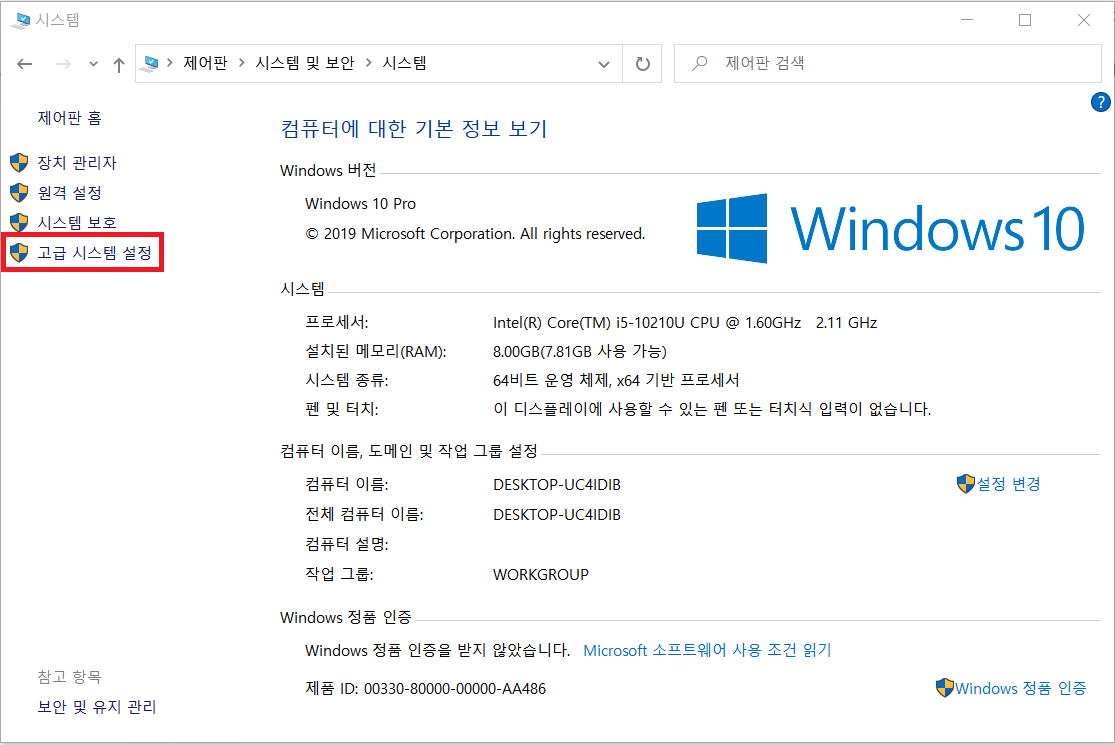Click the shield icon beside 원격 설정

coord(19,193)
